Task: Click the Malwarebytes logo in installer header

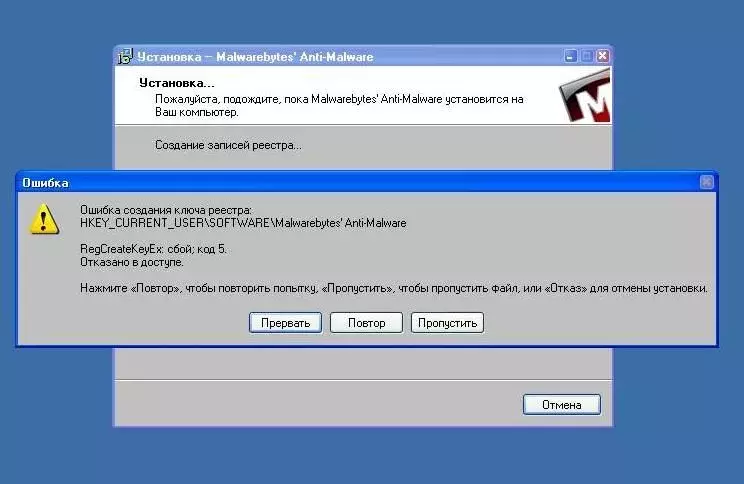Action: click(585, 95)
